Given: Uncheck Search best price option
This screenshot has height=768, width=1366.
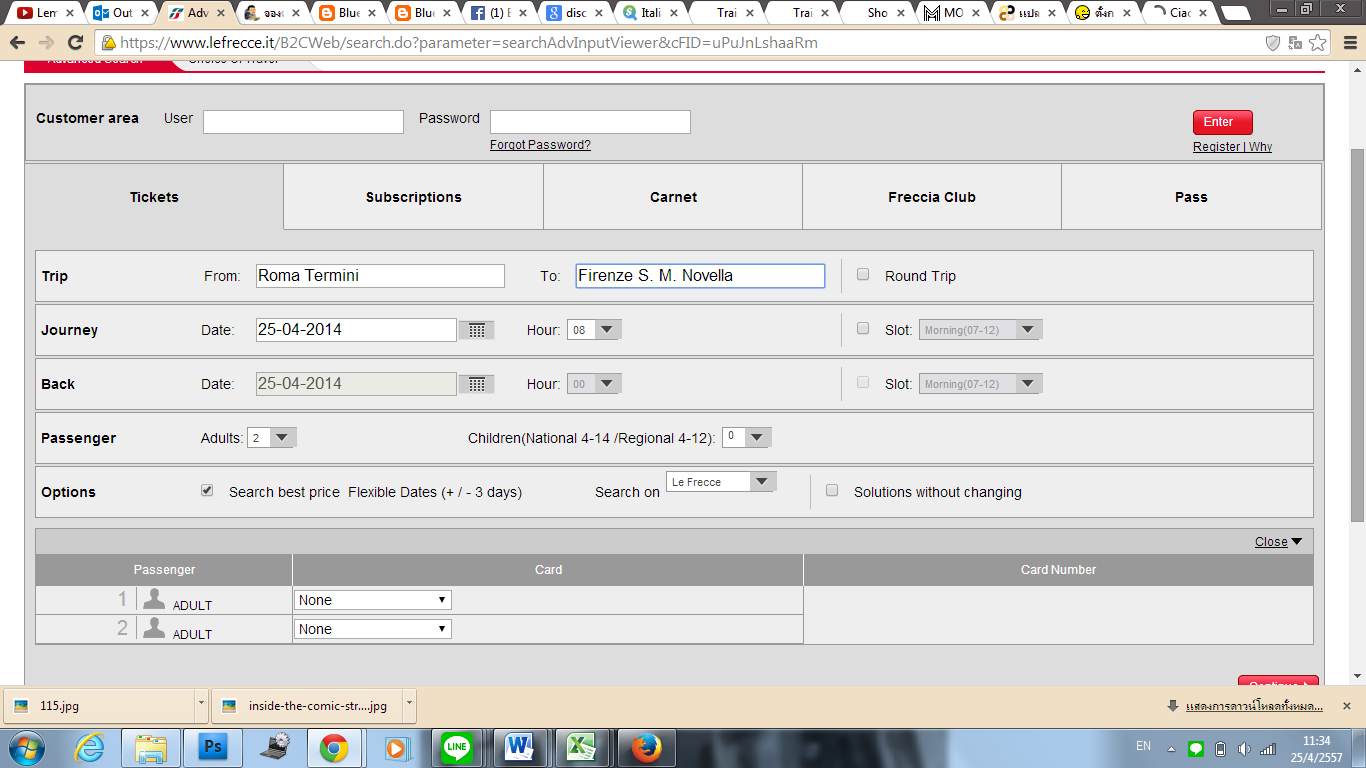Looking at the screenshot, I should [207, 490].
